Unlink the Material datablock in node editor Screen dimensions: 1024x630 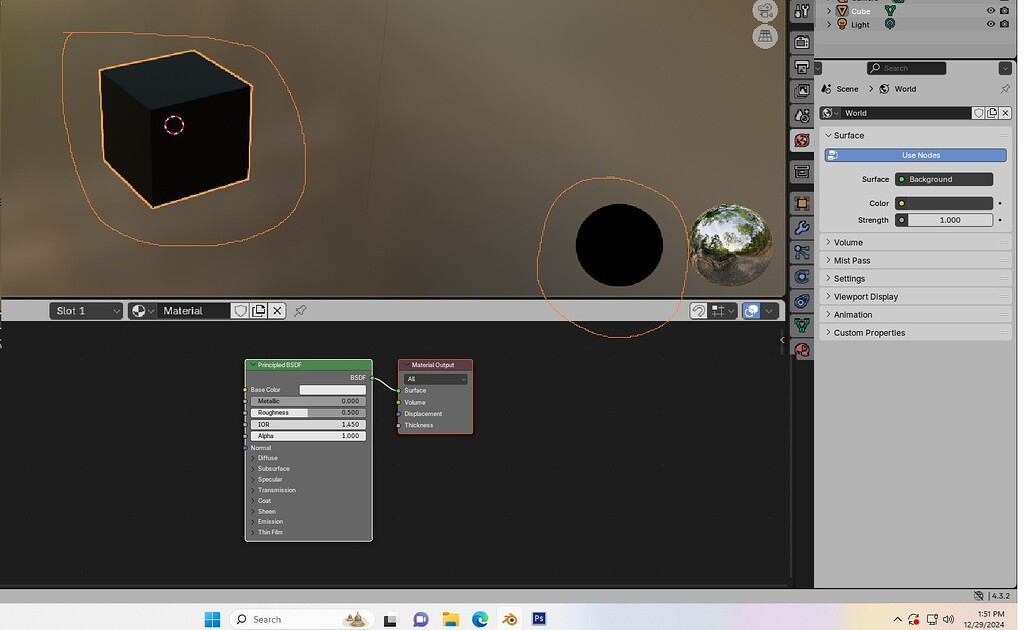pyautogui.click(x=277, y=311)
